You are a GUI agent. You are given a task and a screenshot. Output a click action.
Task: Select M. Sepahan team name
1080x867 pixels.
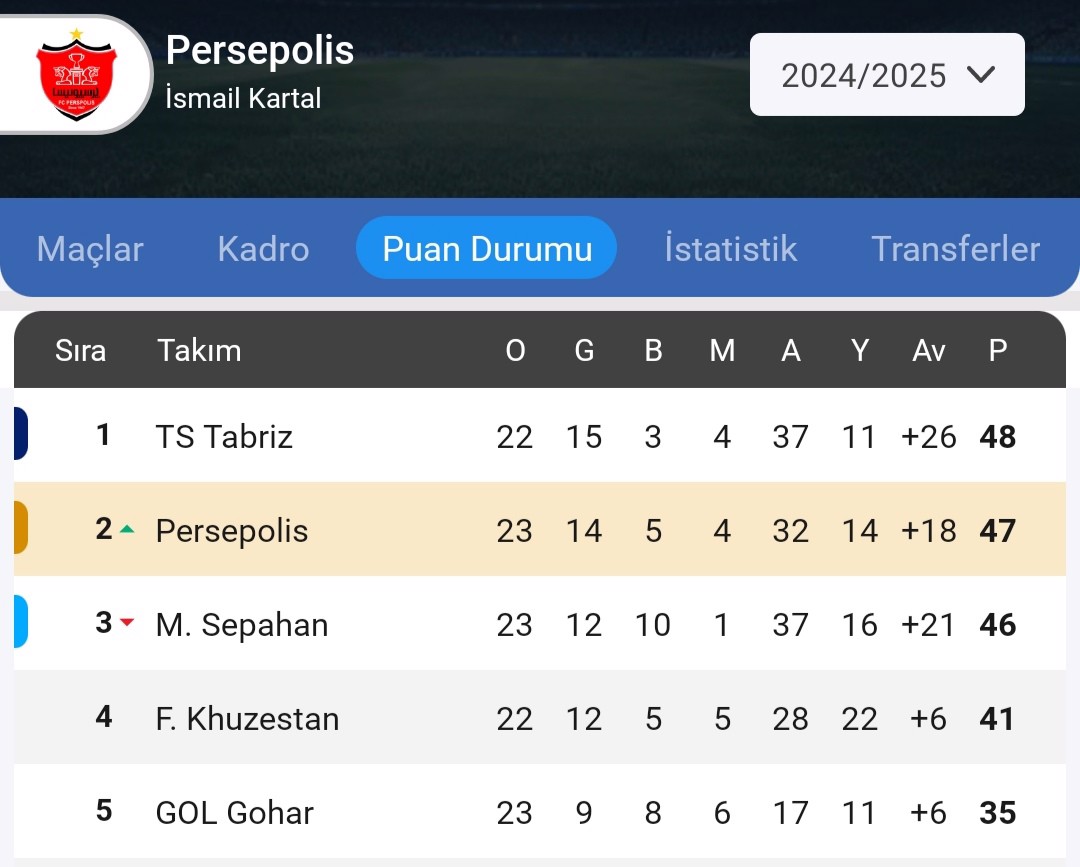point(242,625)
